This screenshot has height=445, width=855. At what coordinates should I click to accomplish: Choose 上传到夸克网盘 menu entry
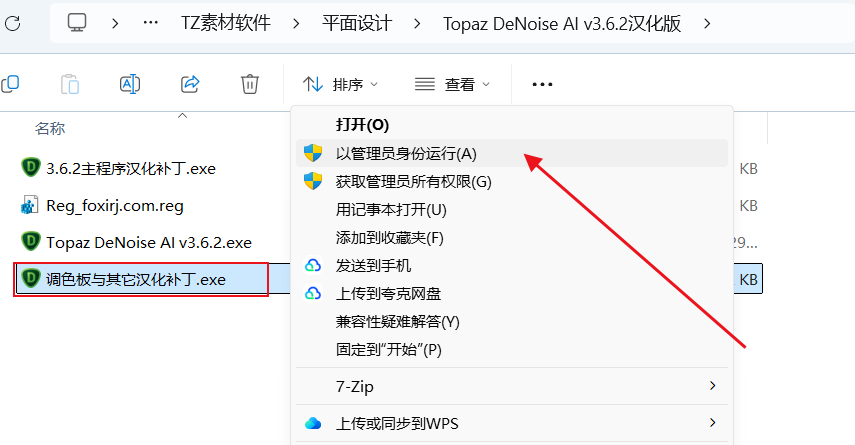pos(512,294)
